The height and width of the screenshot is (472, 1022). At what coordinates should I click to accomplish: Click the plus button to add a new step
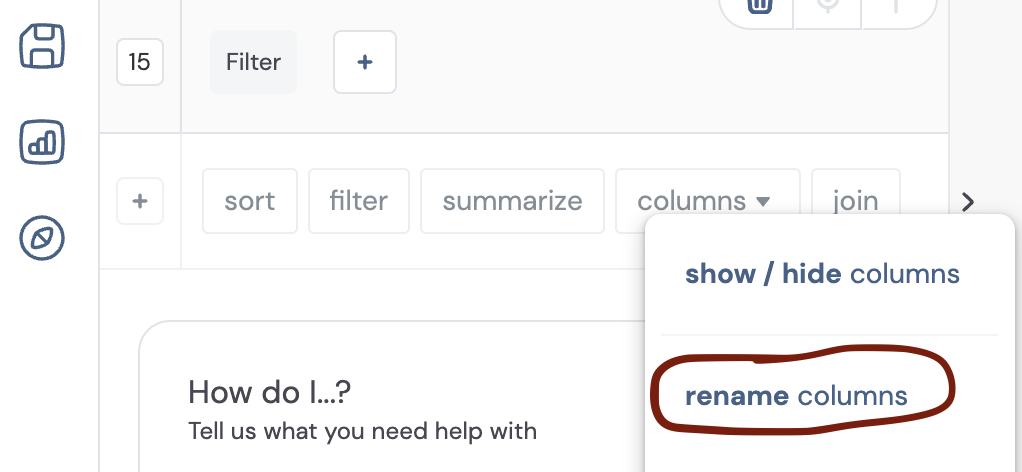point(140,201)
